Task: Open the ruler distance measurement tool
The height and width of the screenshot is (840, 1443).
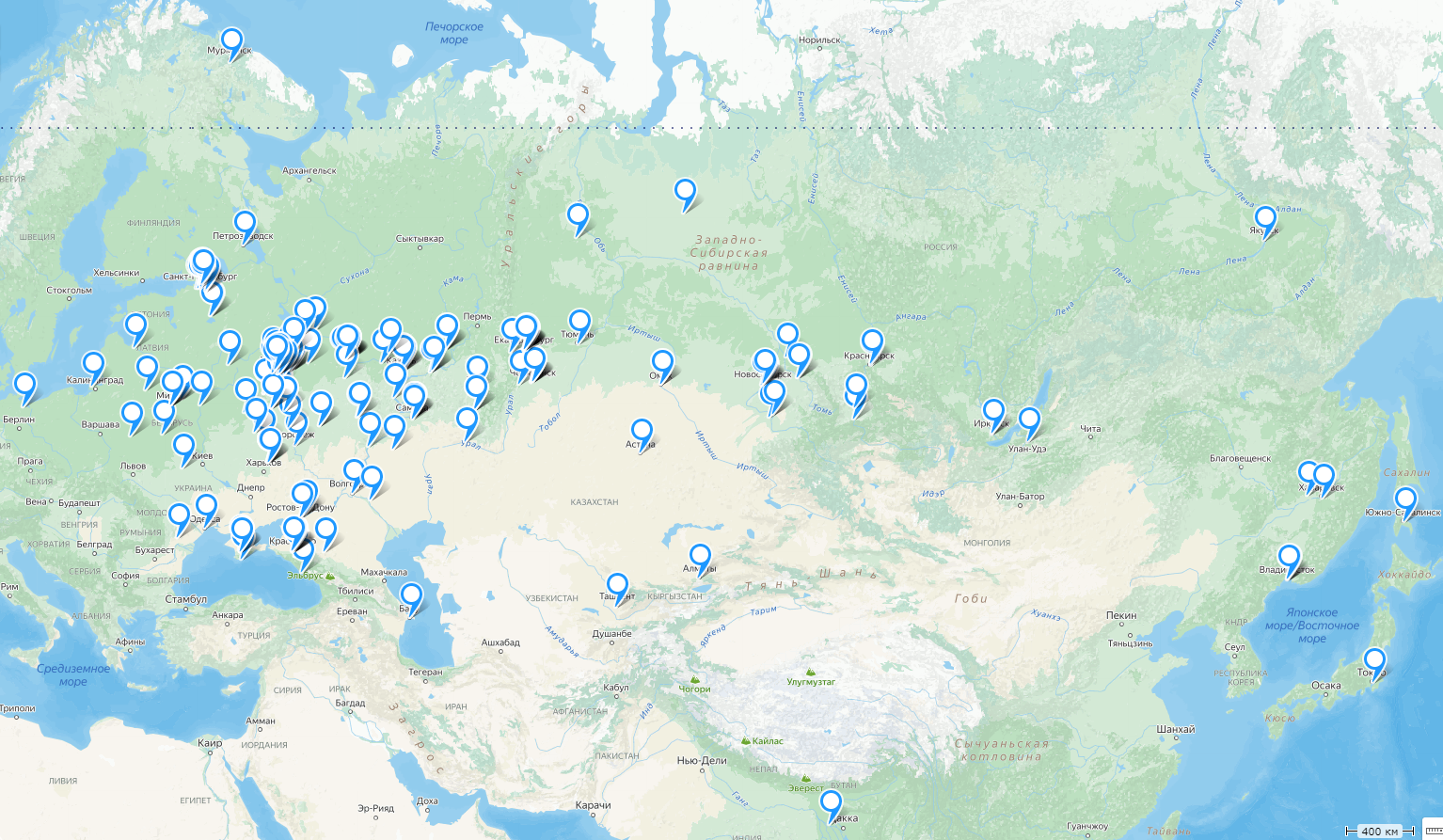Action: click(x=1432, y=831)
